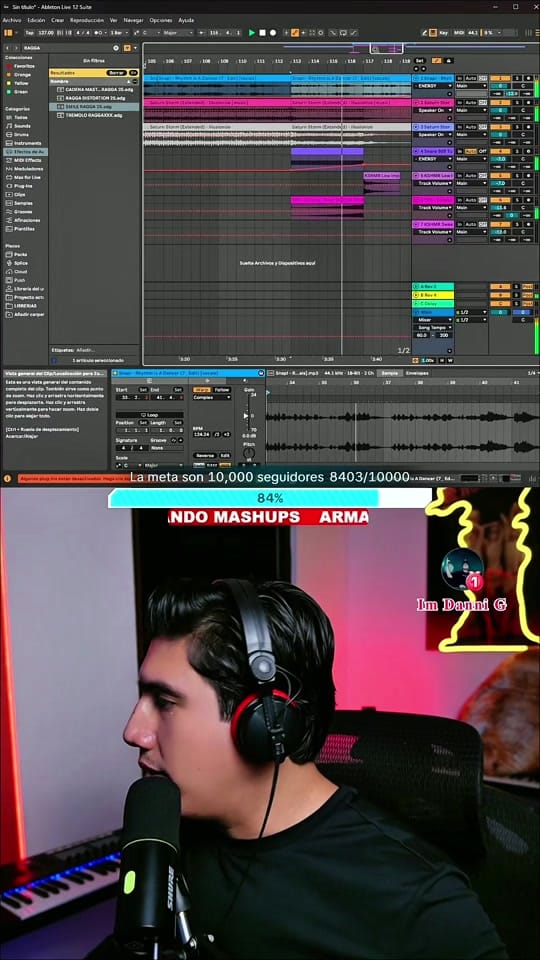Open Song Tempo chooser on Main track
540x960 pixels.
click(x=433, y=328)
